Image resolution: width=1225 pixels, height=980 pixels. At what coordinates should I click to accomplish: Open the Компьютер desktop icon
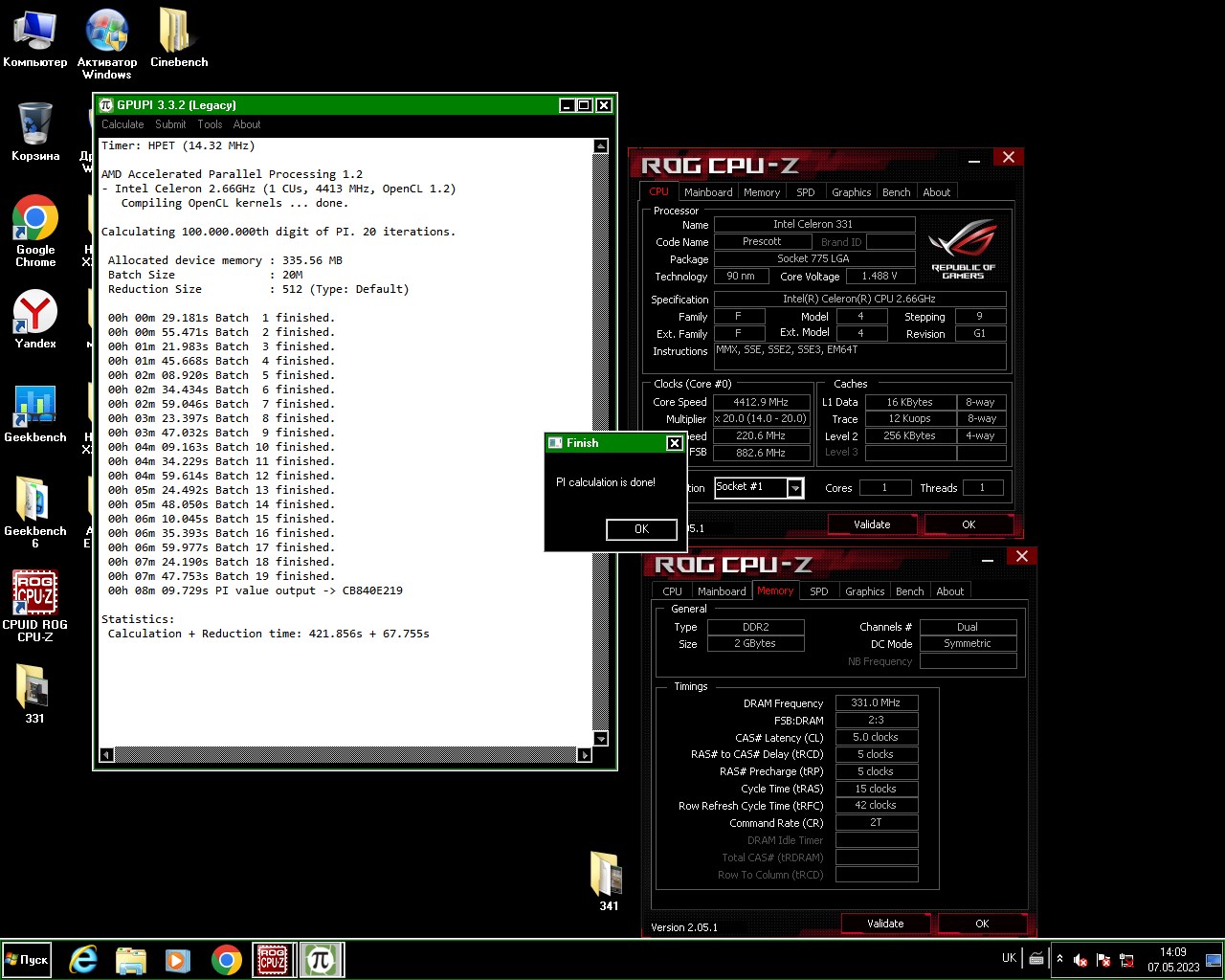pyautogui.click(x=34, y=38)
